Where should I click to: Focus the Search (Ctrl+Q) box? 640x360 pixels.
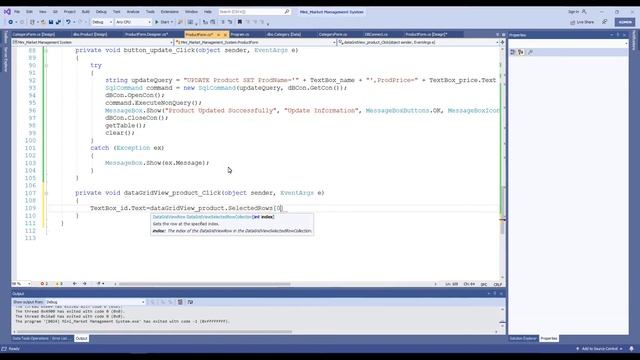tap(254, 12)
